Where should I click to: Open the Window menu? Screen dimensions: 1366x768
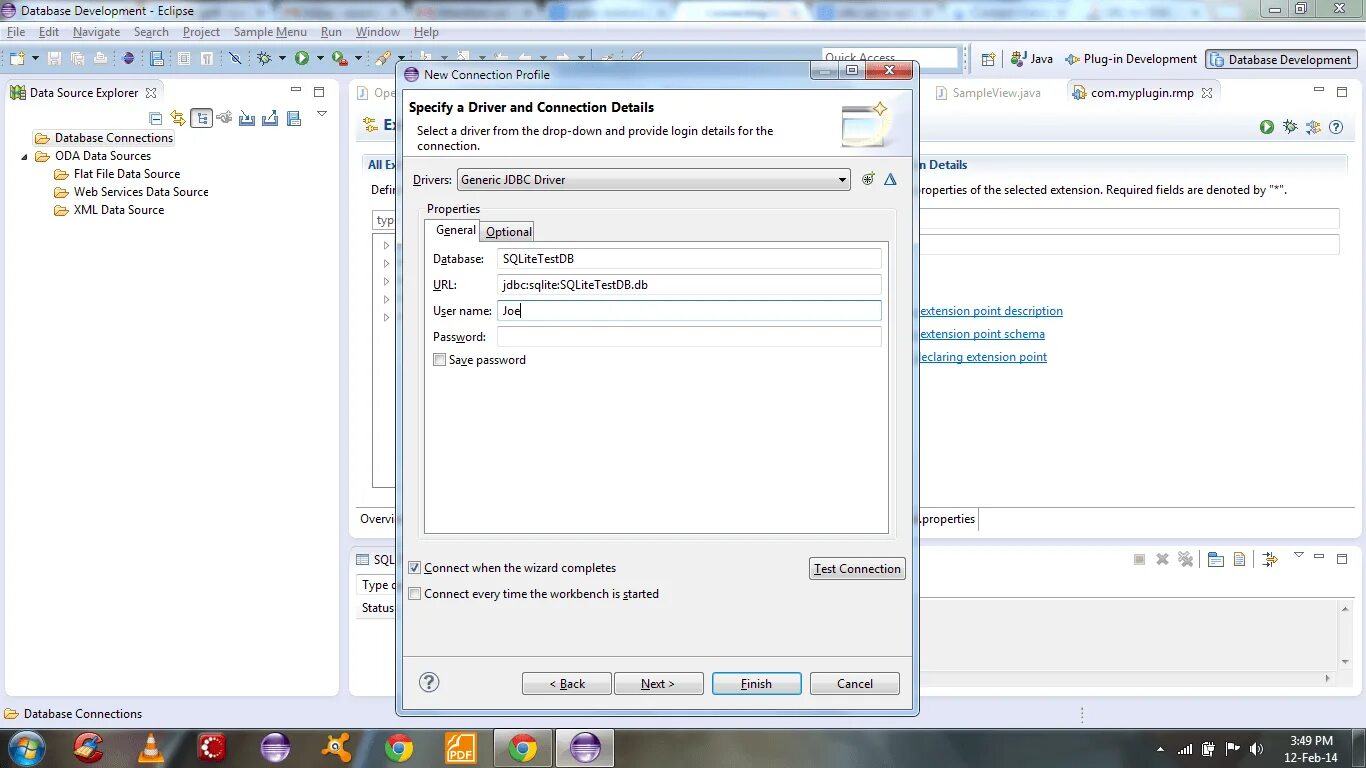[x=378, y=32]
